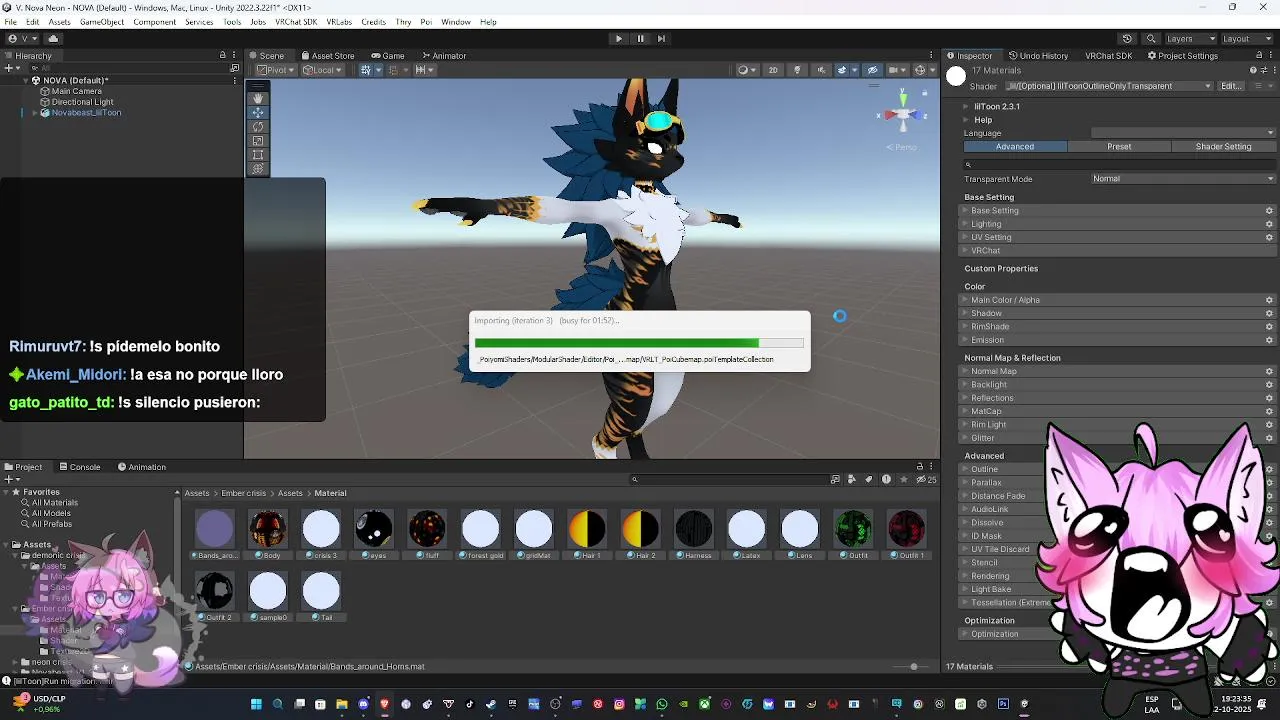Open the File menu

coord(10,22)
